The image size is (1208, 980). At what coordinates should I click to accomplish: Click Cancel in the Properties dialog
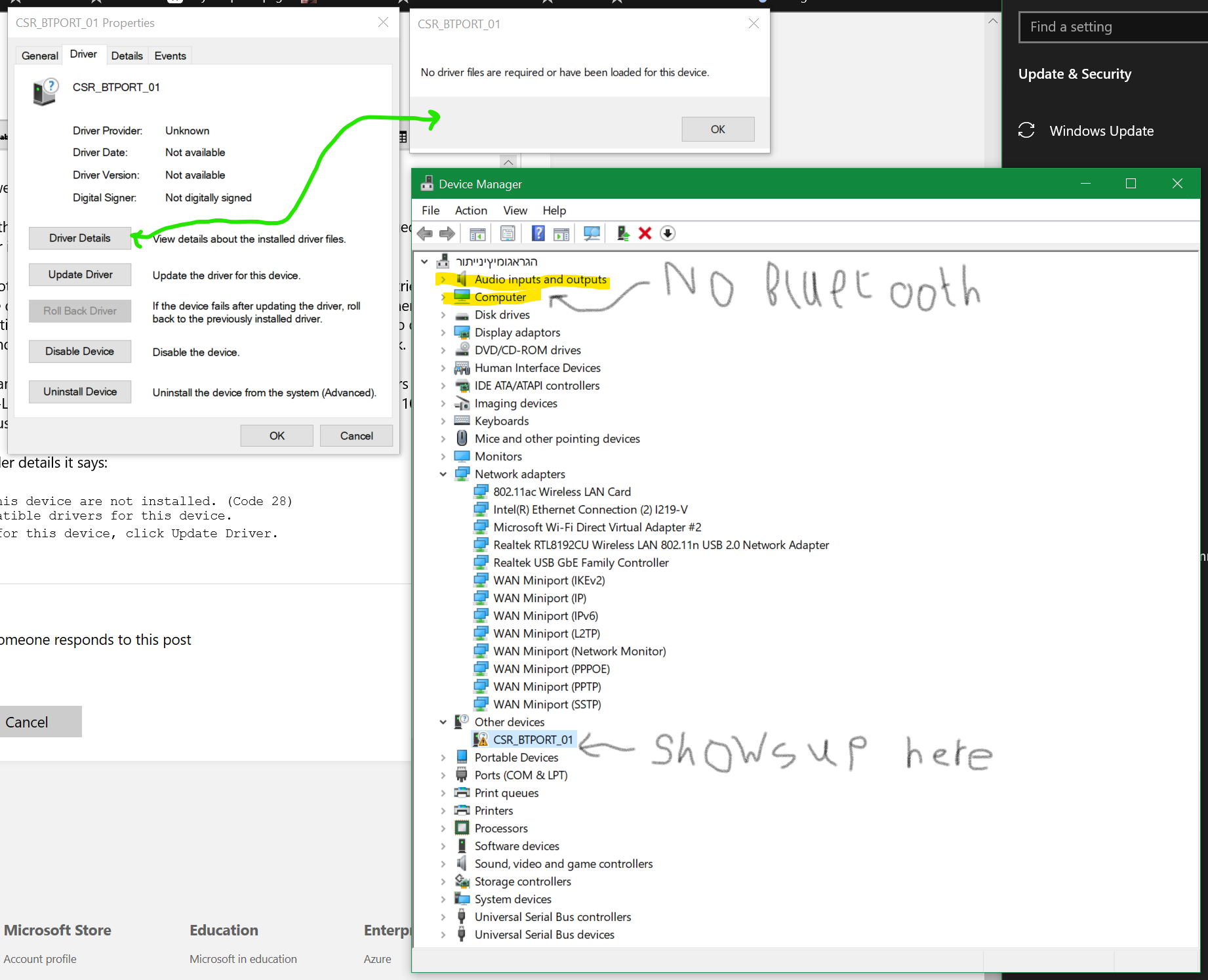click(x=356, y=436)
